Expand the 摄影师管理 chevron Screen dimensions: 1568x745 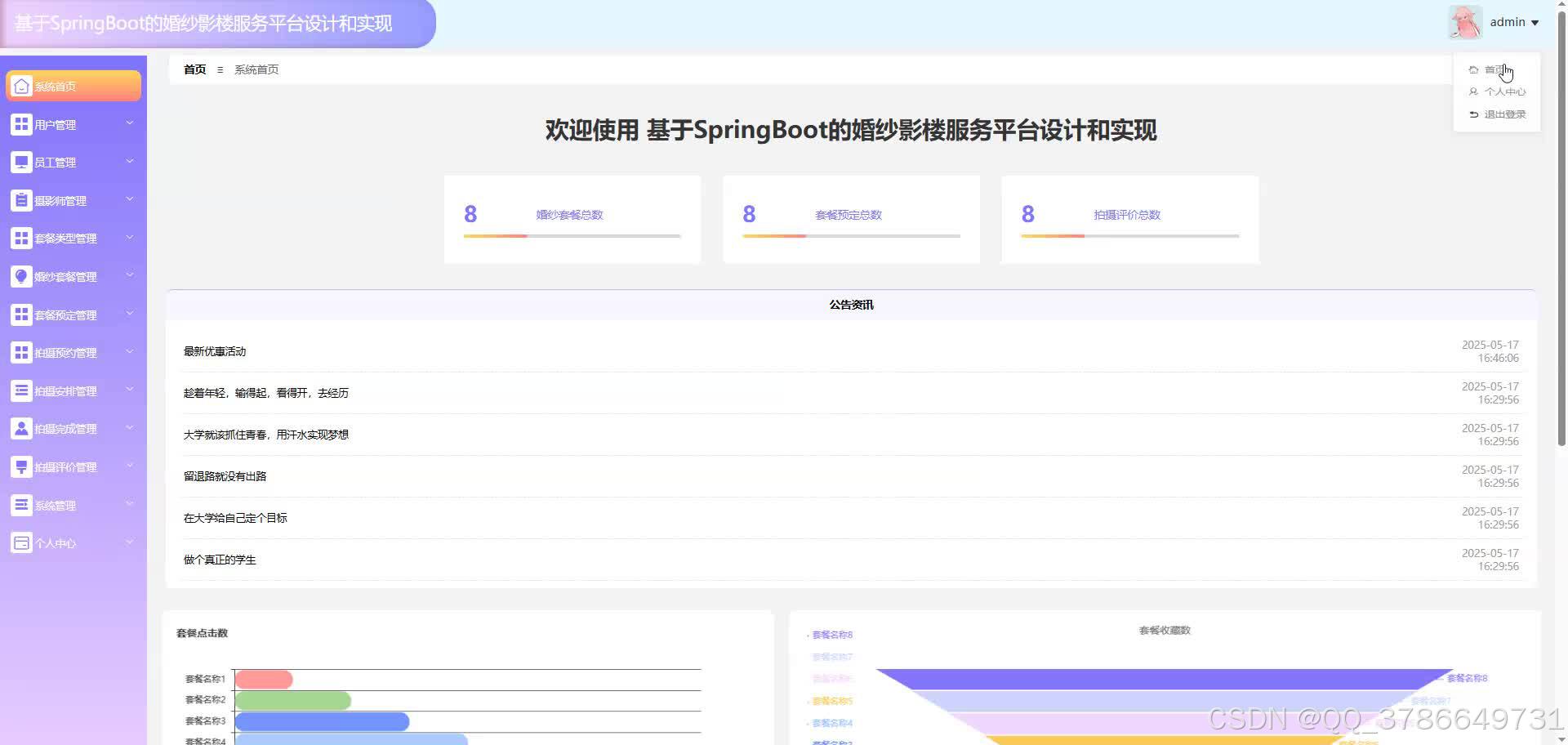click(129, 199)
